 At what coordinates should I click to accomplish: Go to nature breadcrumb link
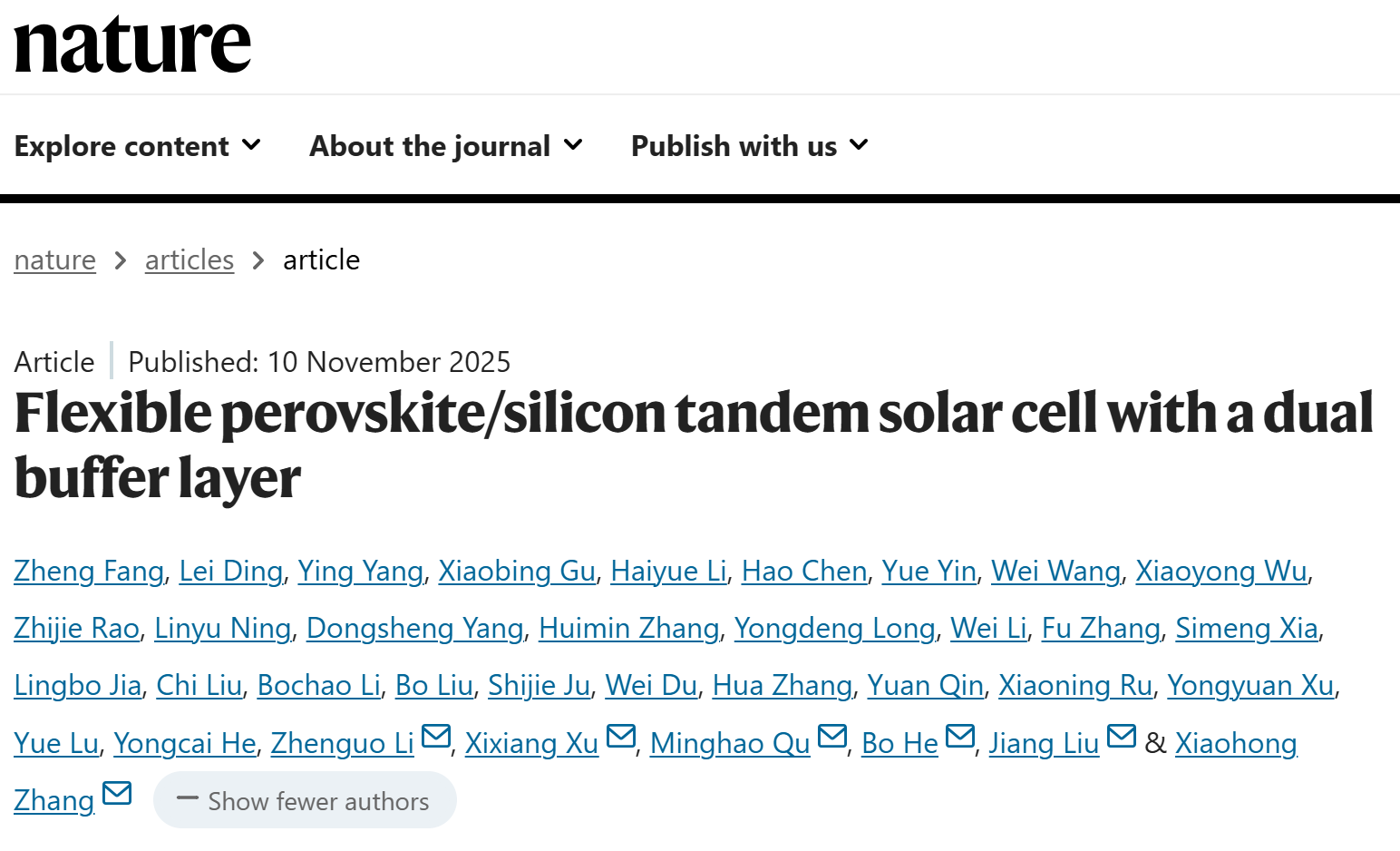[55, 260]
